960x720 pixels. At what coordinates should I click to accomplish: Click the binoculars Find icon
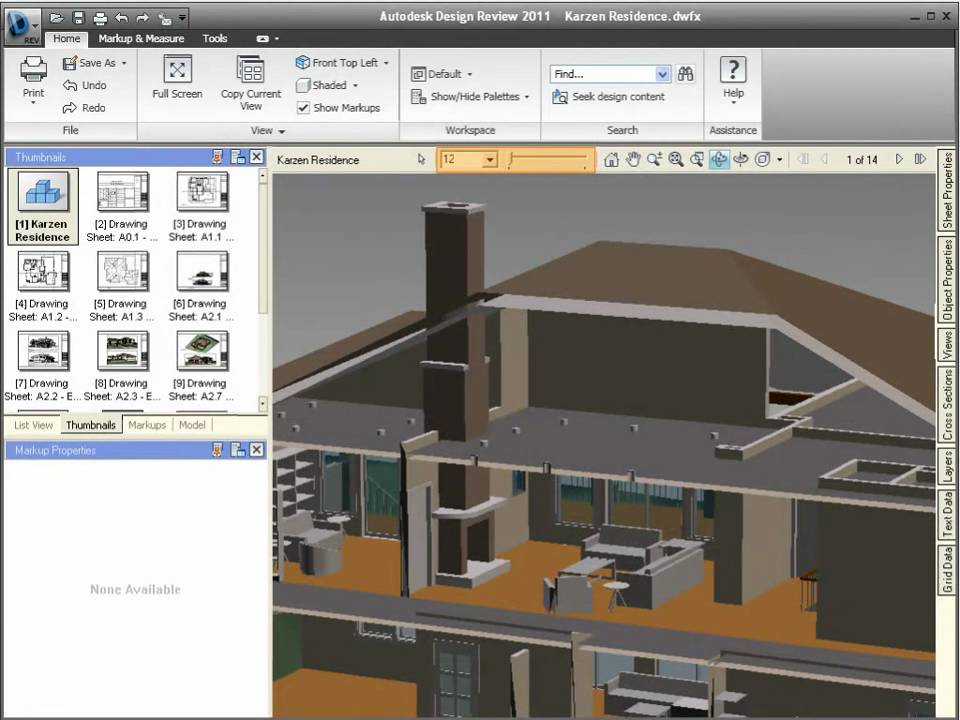[685, 74]
